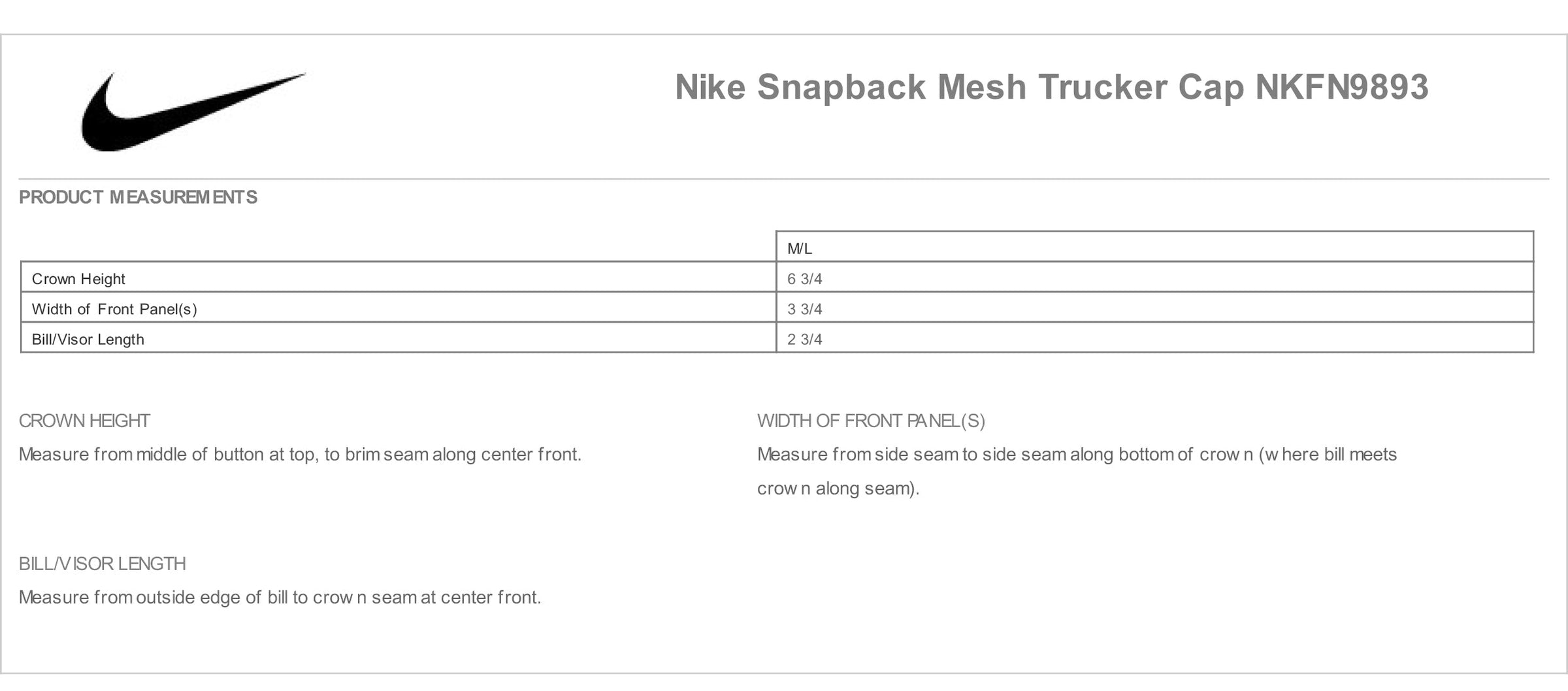Click the BILL/VISOR LENGTH section heading
The height and width of the screenshot is (691, 1568).
coord(103,564)
